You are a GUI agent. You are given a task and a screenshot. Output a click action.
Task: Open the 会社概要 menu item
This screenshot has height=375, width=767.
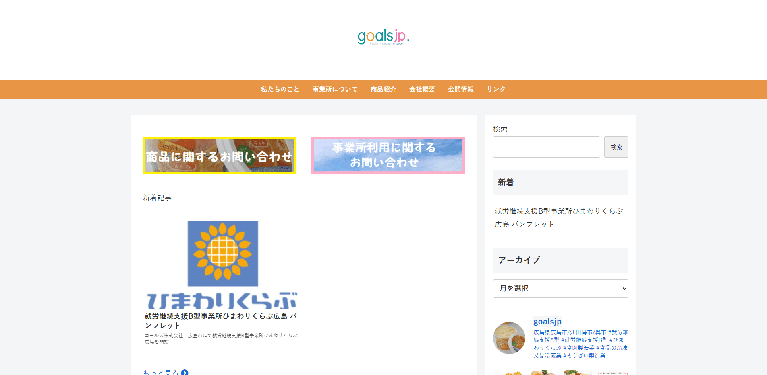(x=422, y=89)
